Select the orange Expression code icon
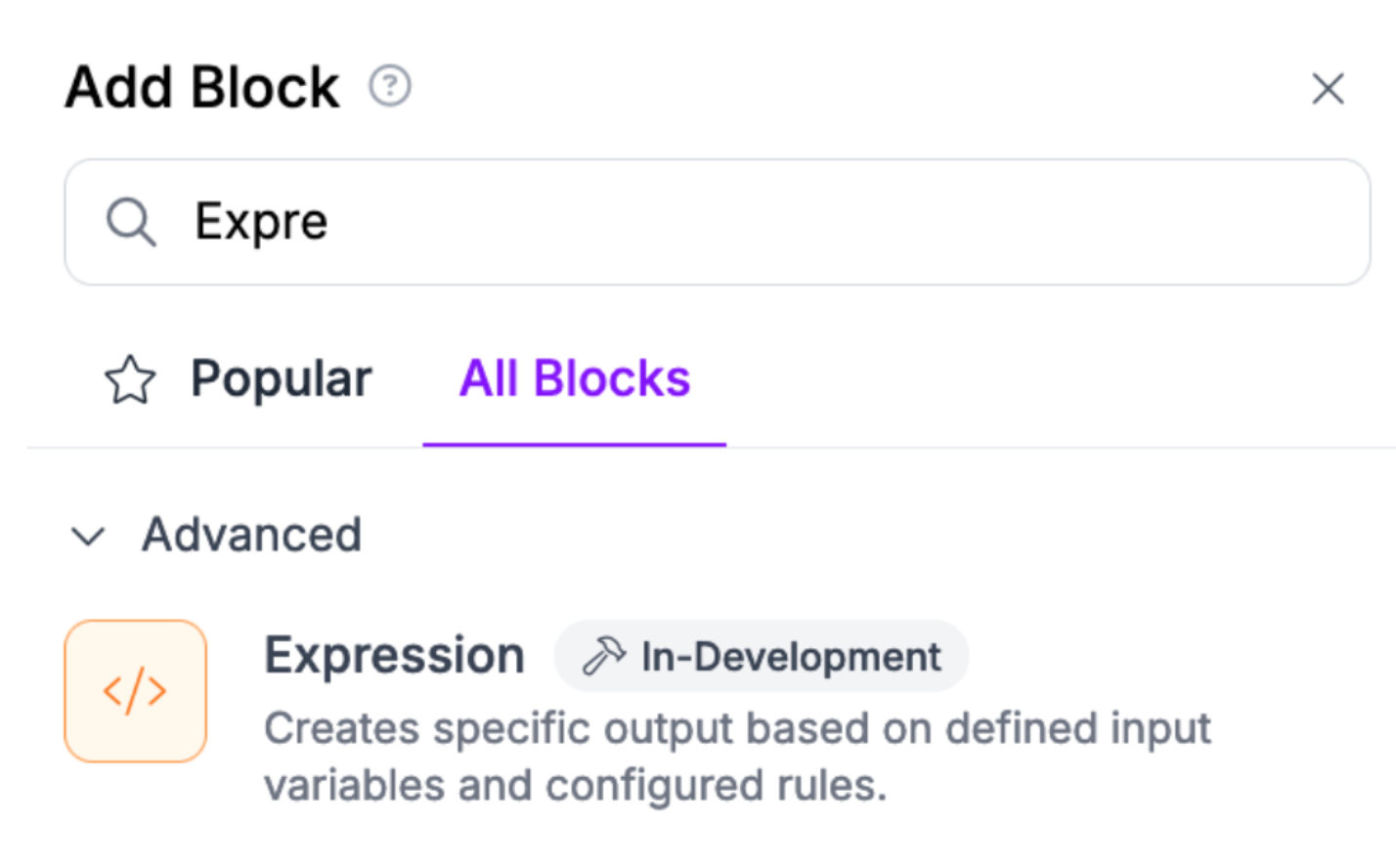The width and height of the screenshot is (1396, 868). 136,691
